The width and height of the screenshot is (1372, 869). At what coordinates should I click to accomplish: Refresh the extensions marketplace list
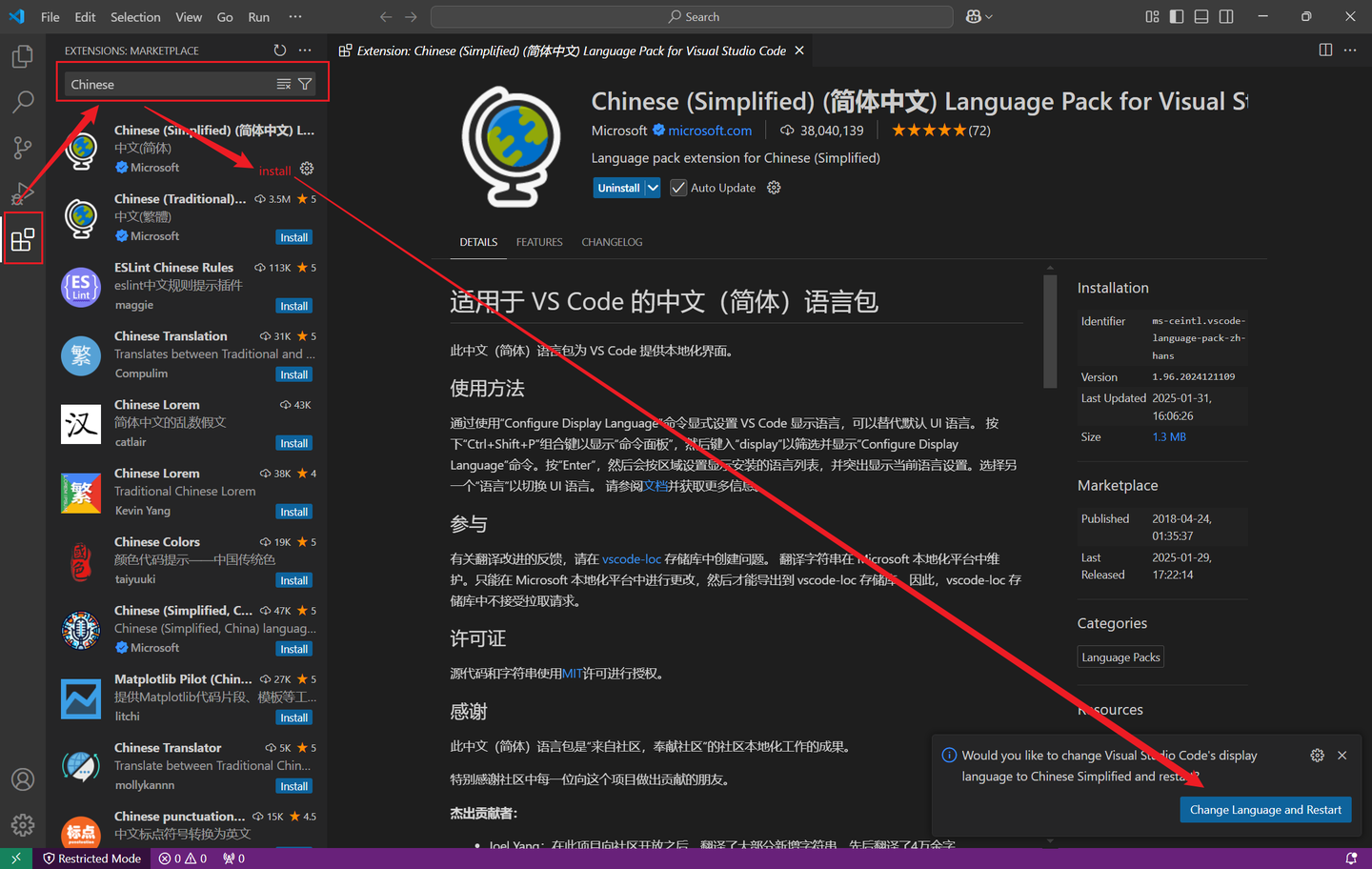pyautogui.click(x=280, y=51)
